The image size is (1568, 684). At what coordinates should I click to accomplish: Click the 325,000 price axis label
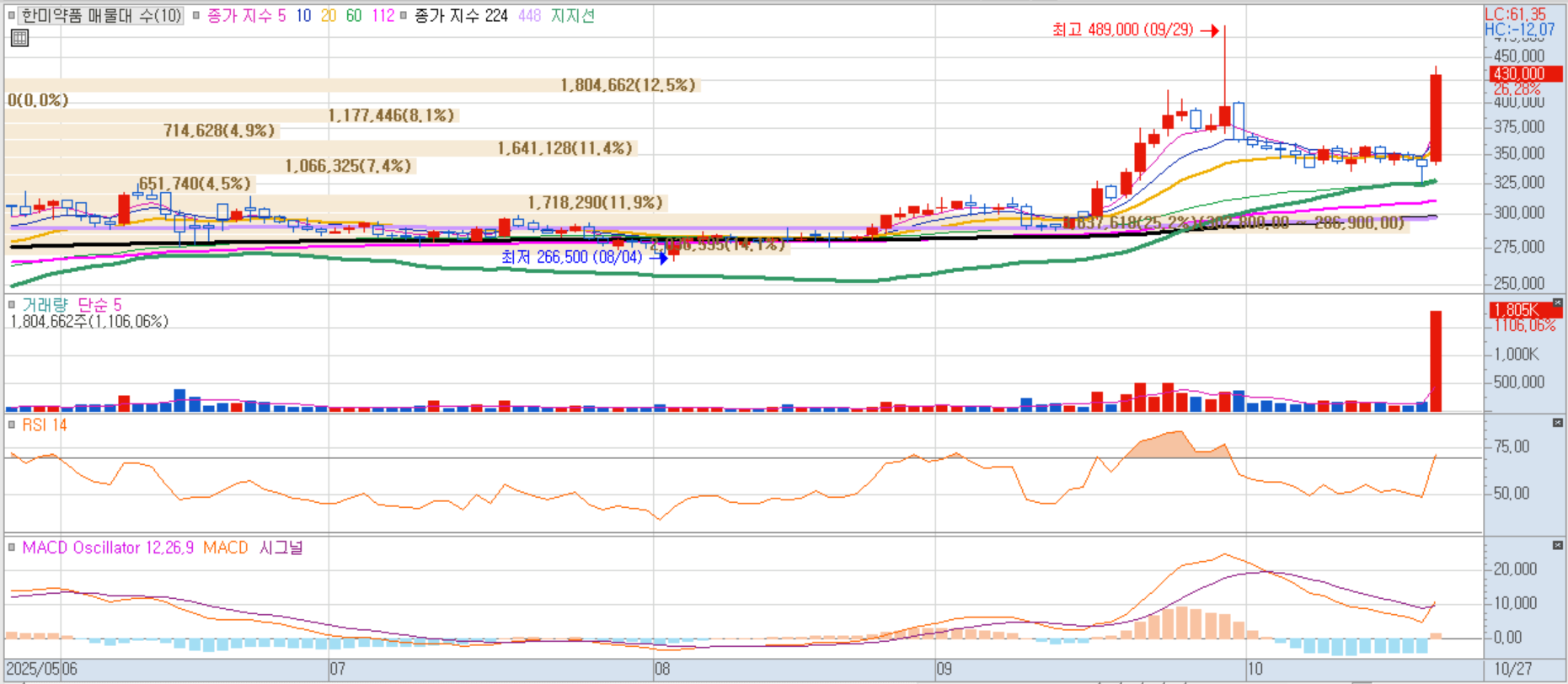pyautogui.click(x=1519, y=183)
